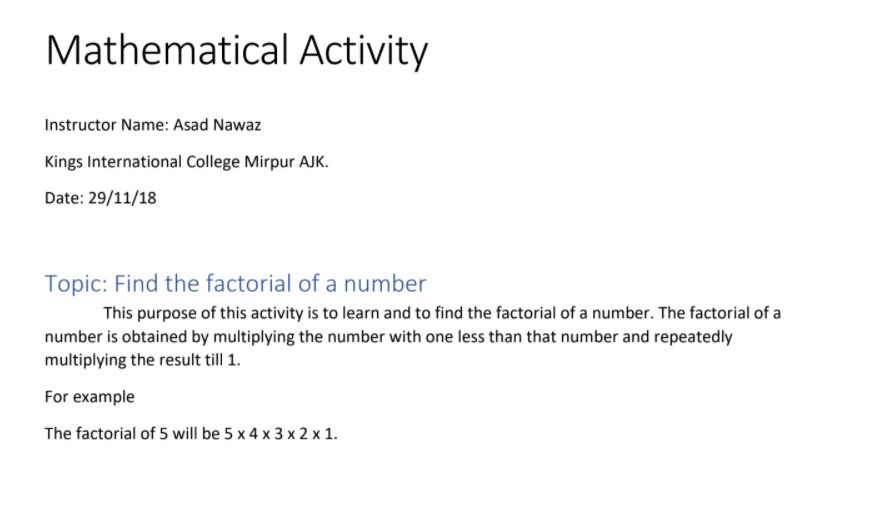Image resolution: width=871 pixels, height=506 pixels.
Task: Click the word "Topic:" in the blue heading
Action: pyautogui.click(x=75, y=283)
